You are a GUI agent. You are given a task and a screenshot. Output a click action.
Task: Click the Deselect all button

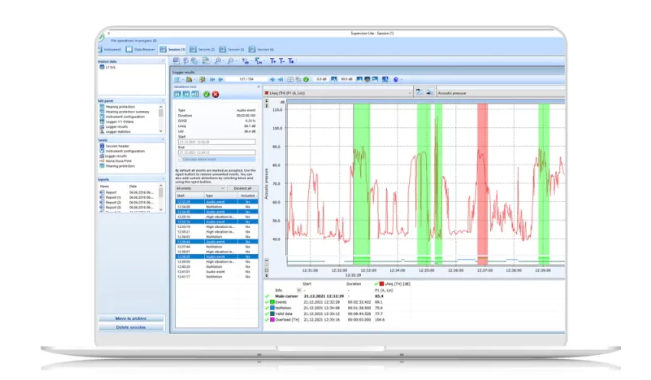coord(242,188)
